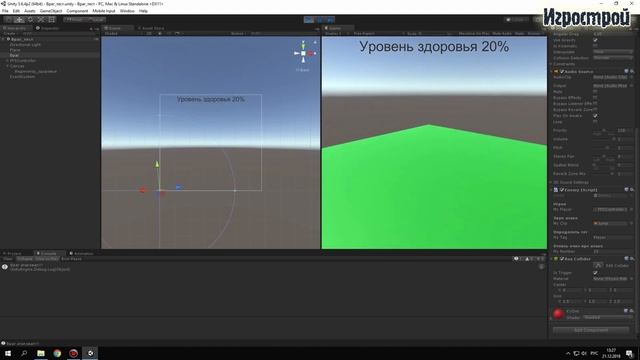Toggle Use Gravity checkbox

coord(595,40)
